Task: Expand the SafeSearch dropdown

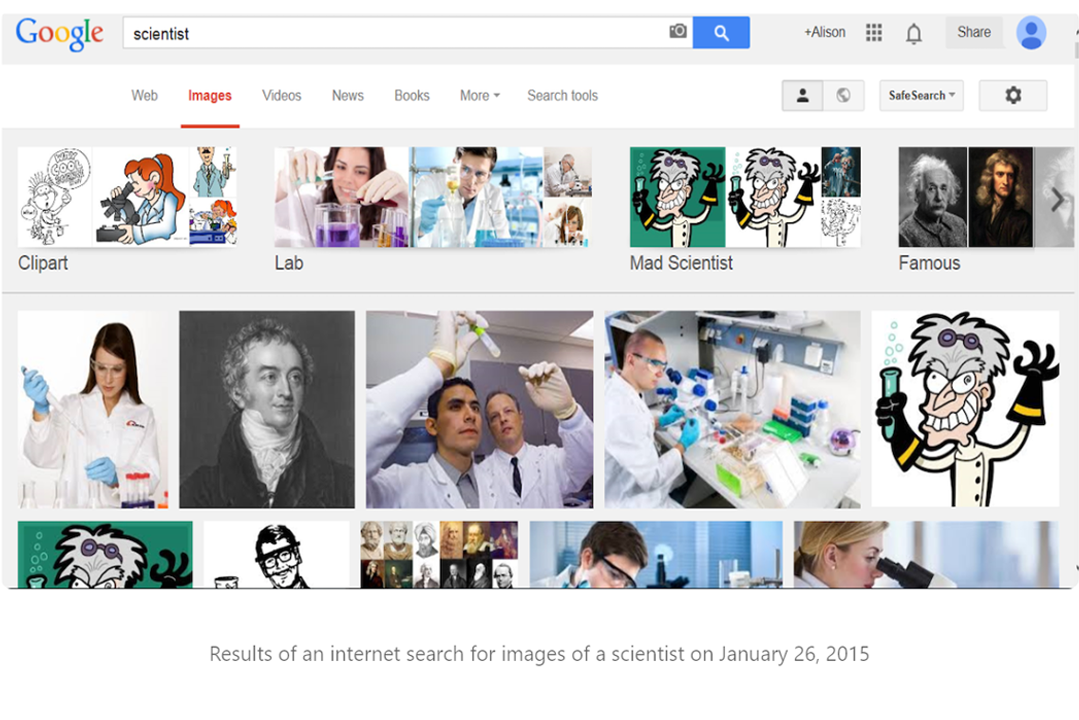Action: tap(921, 95)
